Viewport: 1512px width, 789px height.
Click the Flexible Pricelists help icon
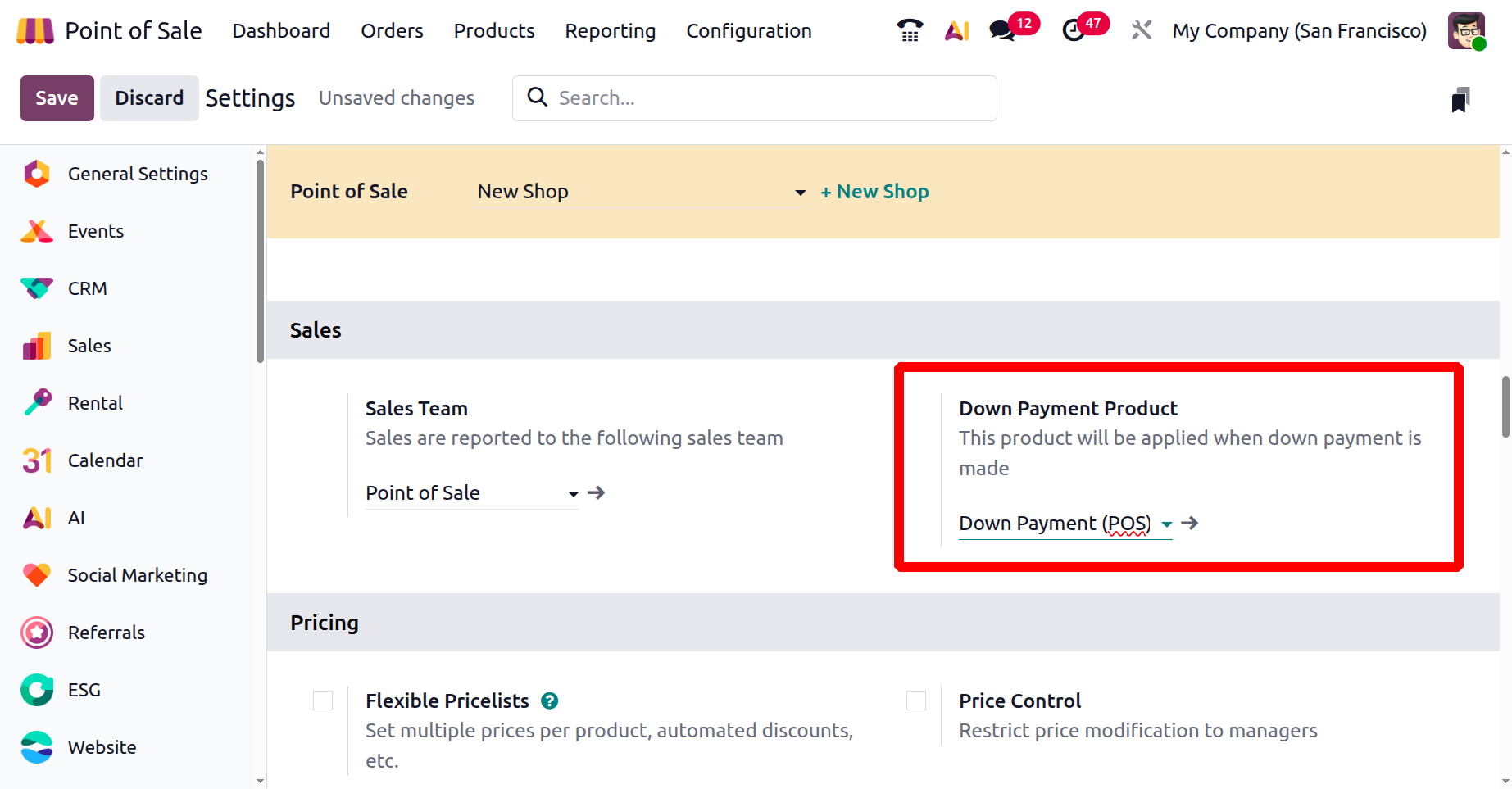[x=550, y=701]
